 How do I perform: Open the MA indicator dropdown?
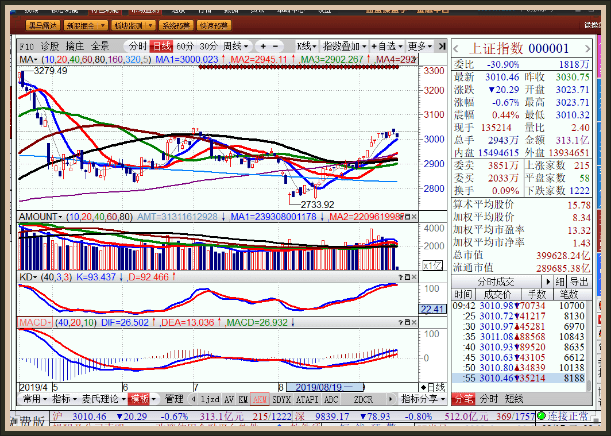point(28,60)
